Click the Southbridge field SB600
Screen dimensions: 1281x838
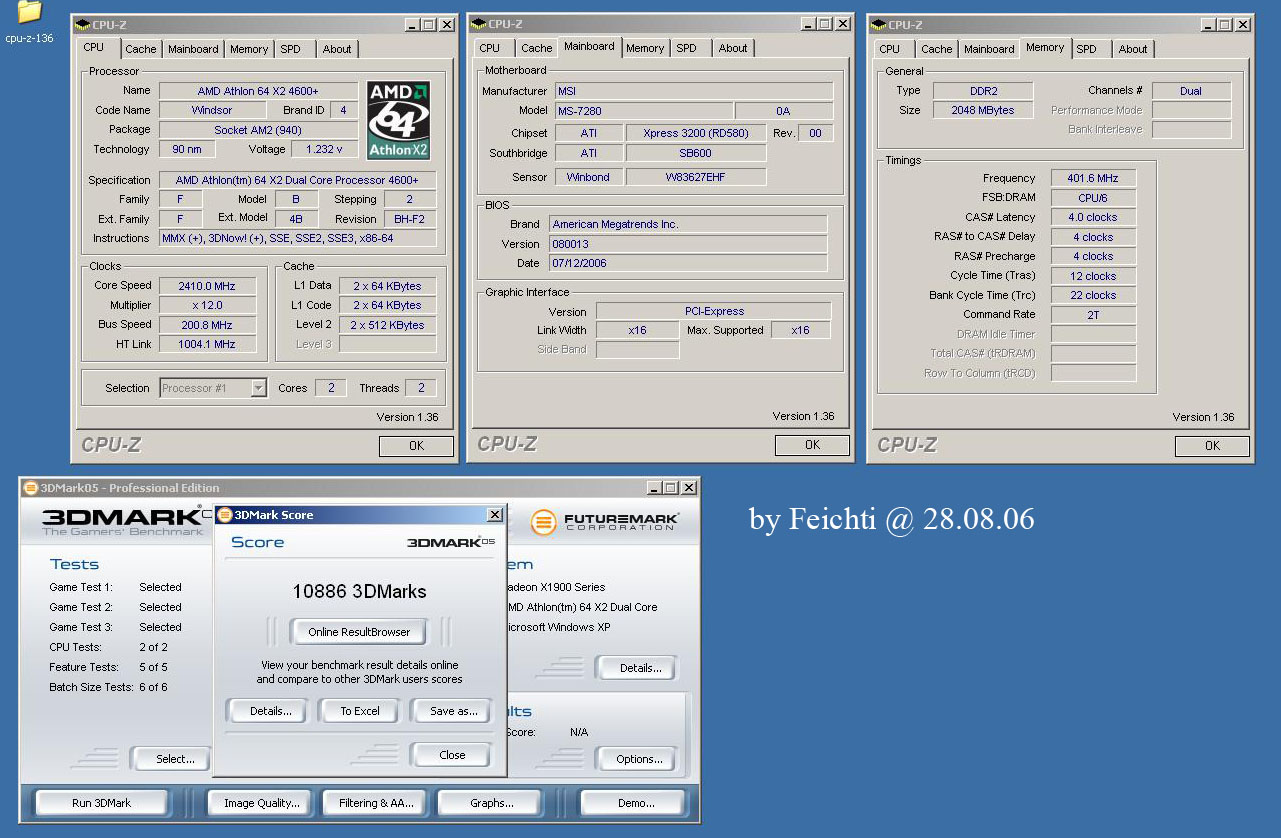[x=697, y=153]
